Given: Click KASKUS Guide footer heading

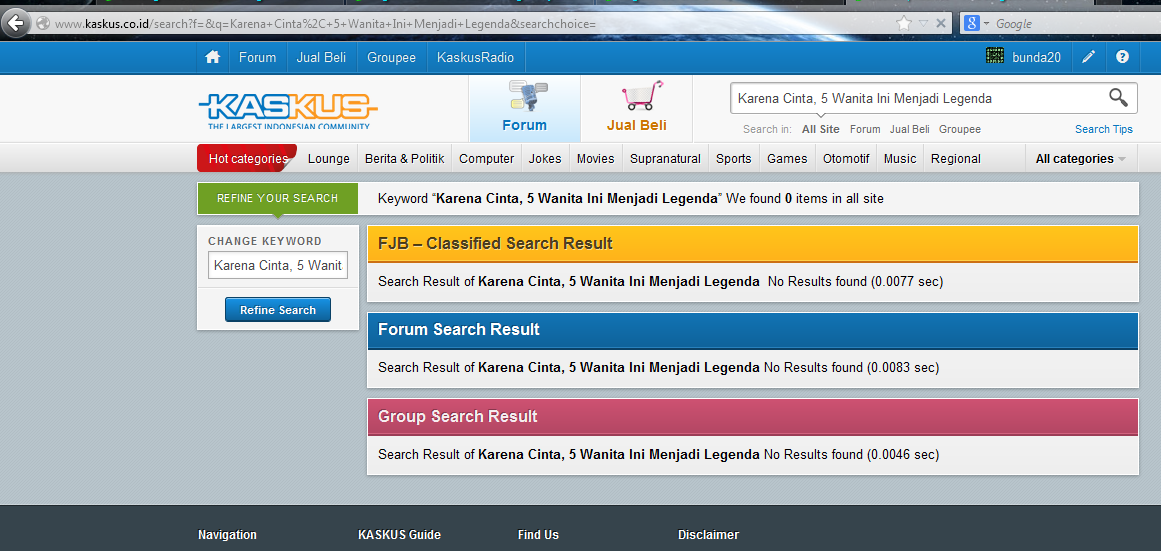Looking at the screenshot, I should (x=399, y=535).
